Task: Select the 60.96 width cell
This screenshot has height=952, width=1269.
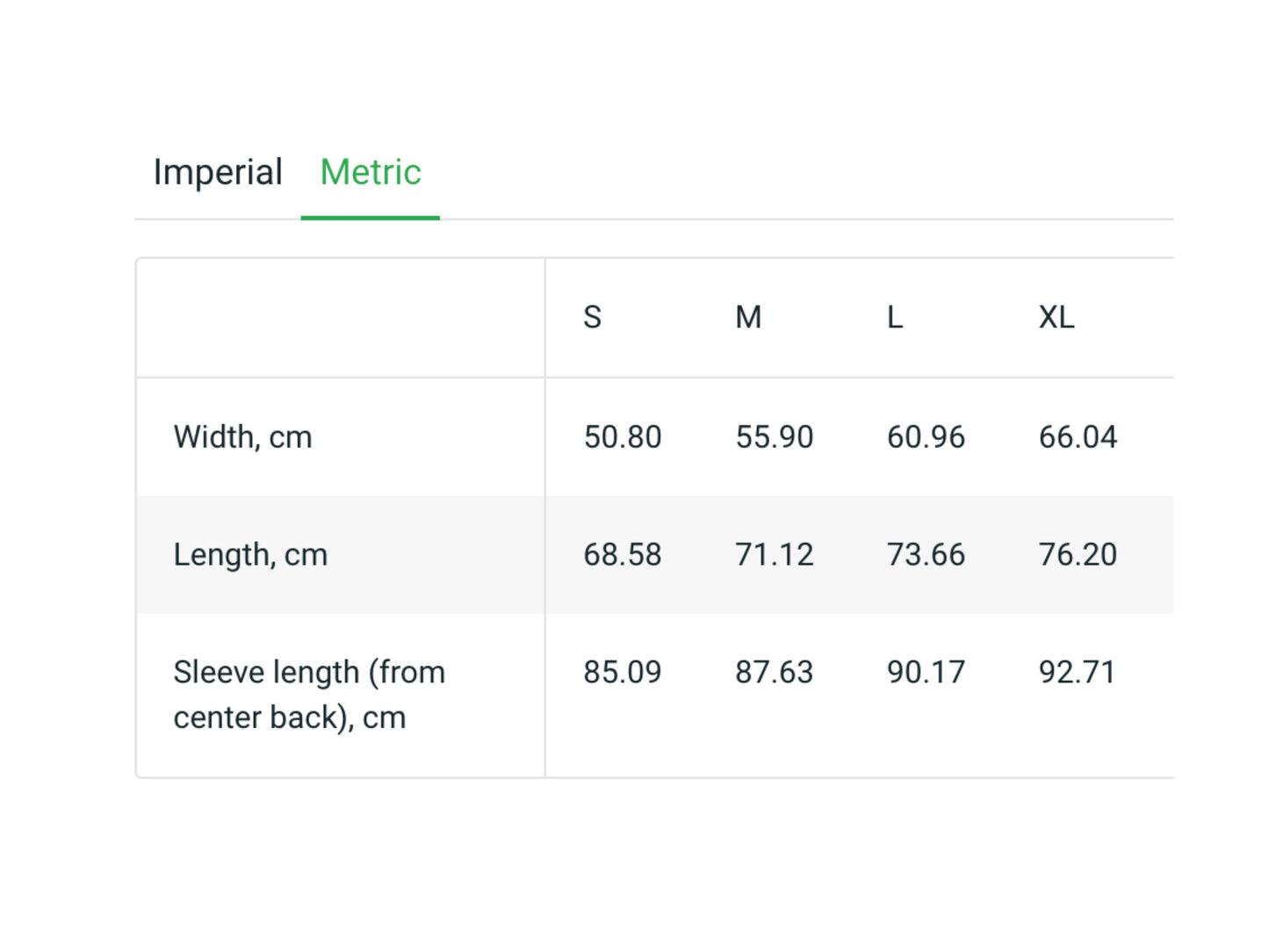Action: [x=926, y=437]
